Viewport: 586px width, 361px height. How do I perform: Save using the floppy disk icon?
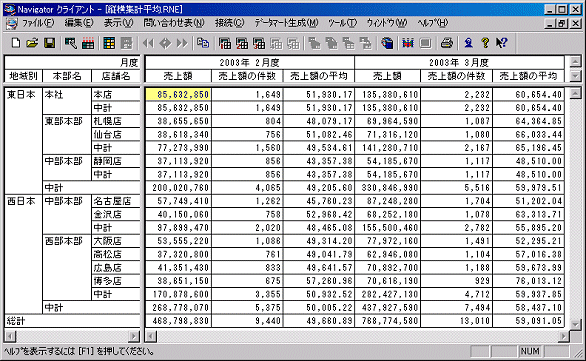pyautogui.click(x=49, y=43)
